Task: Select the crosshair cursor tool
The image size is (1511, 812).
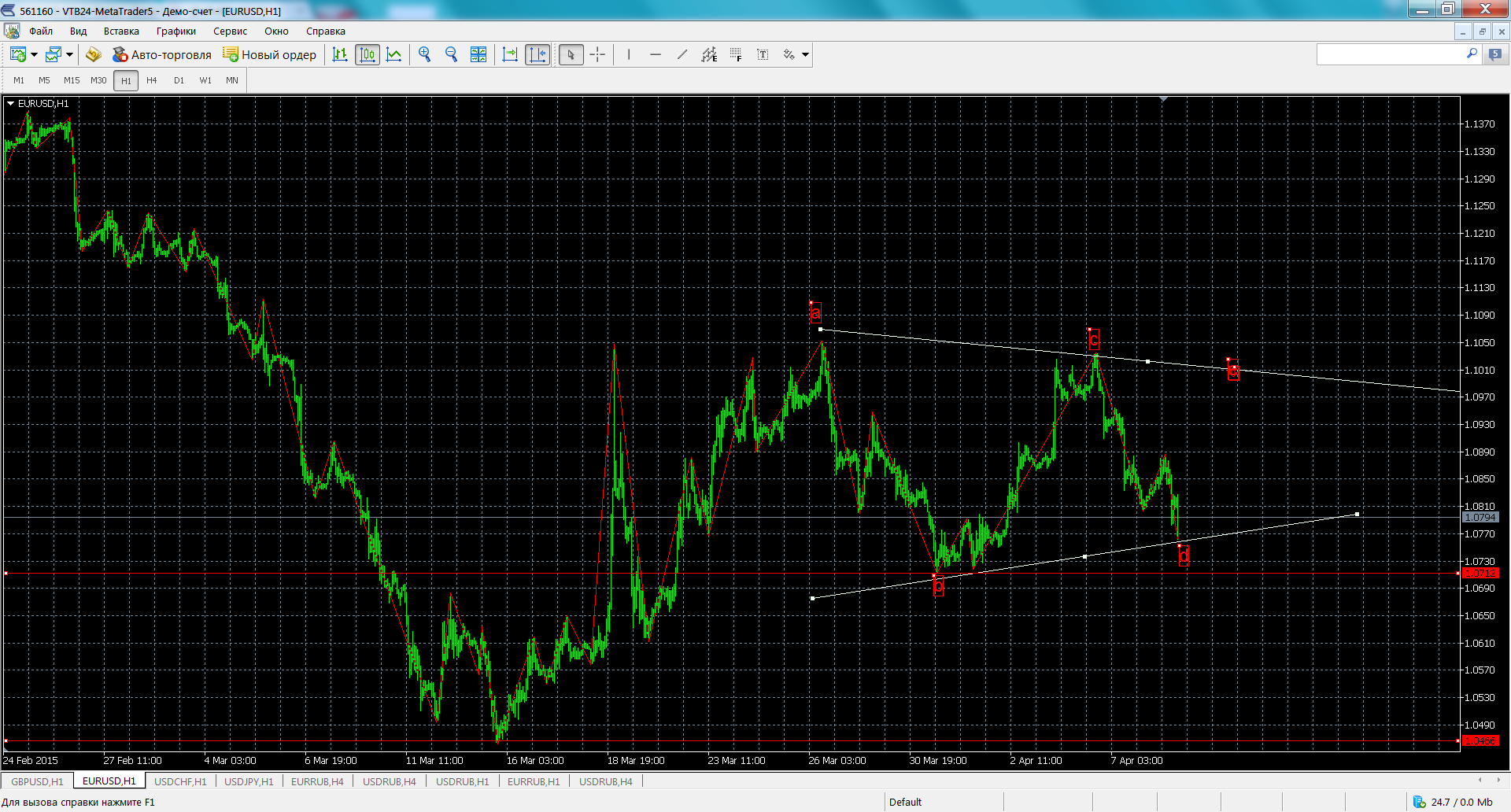Action: [598, 54]
